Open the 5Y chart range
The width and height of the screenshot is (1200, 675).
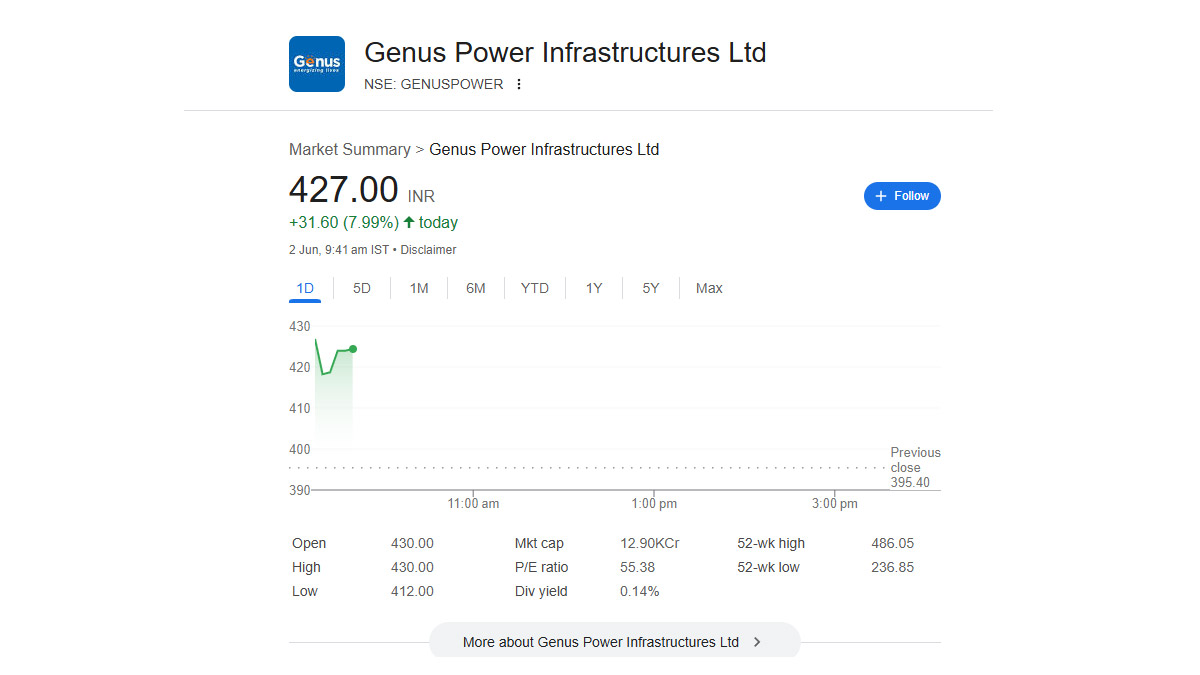651,288
